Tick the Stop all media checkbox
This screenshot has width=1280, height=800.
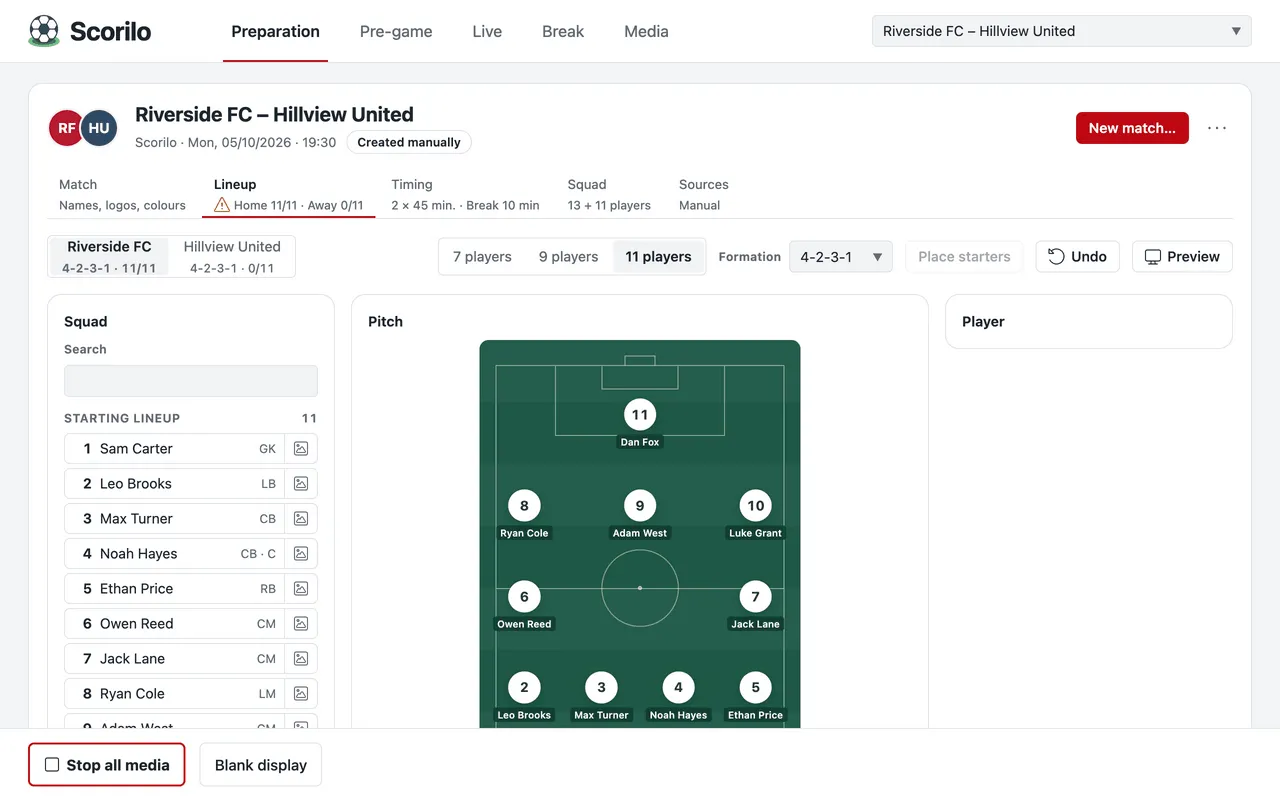tap(52, 765)
